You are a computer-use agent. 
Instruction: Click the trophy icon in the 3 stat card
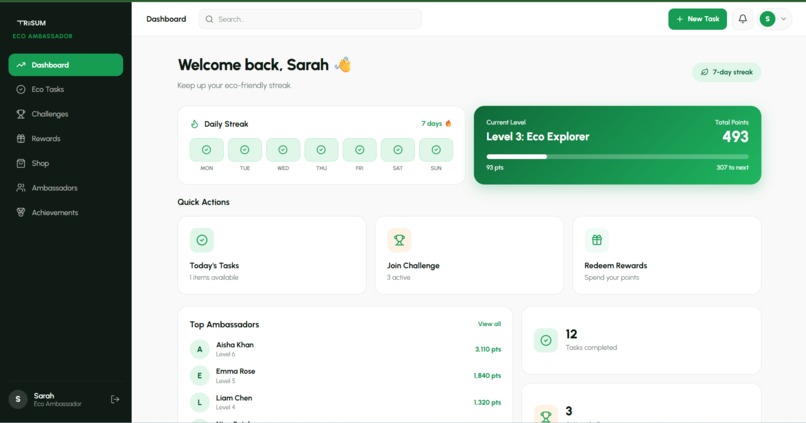coord(546,415)
